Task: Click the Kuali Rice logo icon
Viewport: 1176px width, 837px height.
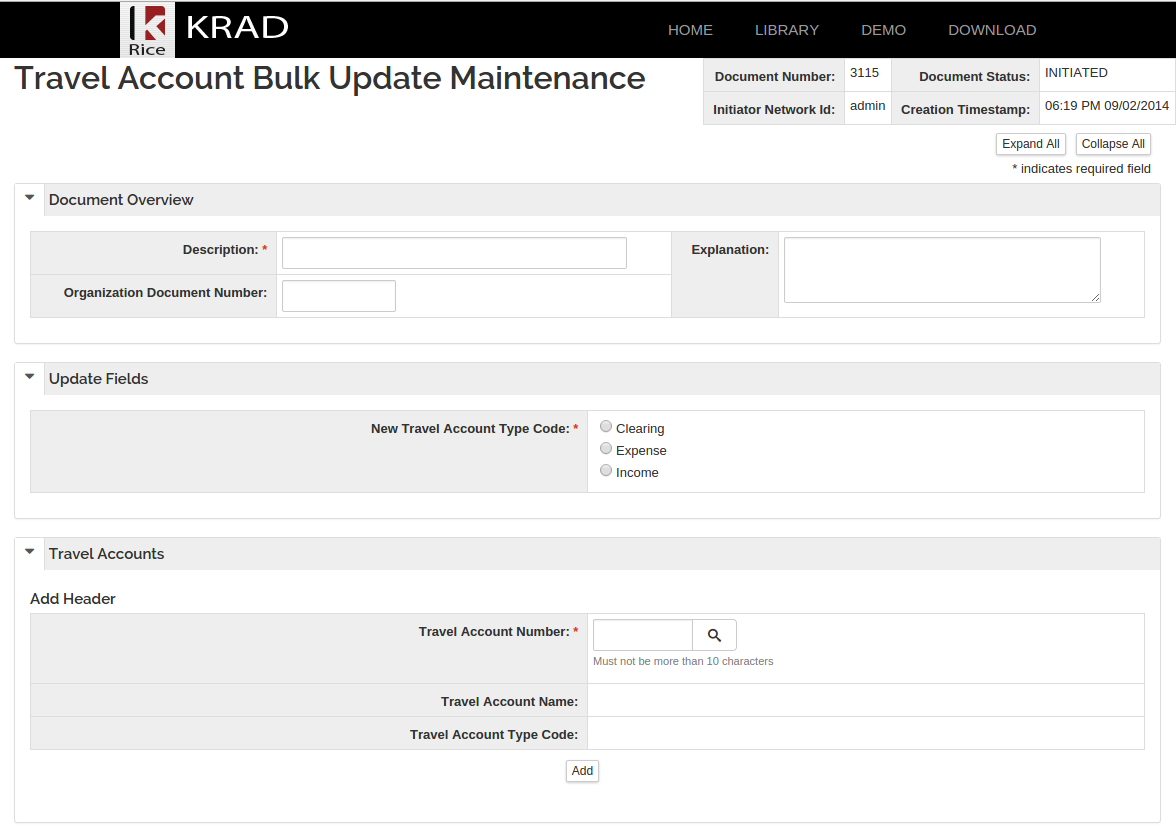Action: pos(148,30)
